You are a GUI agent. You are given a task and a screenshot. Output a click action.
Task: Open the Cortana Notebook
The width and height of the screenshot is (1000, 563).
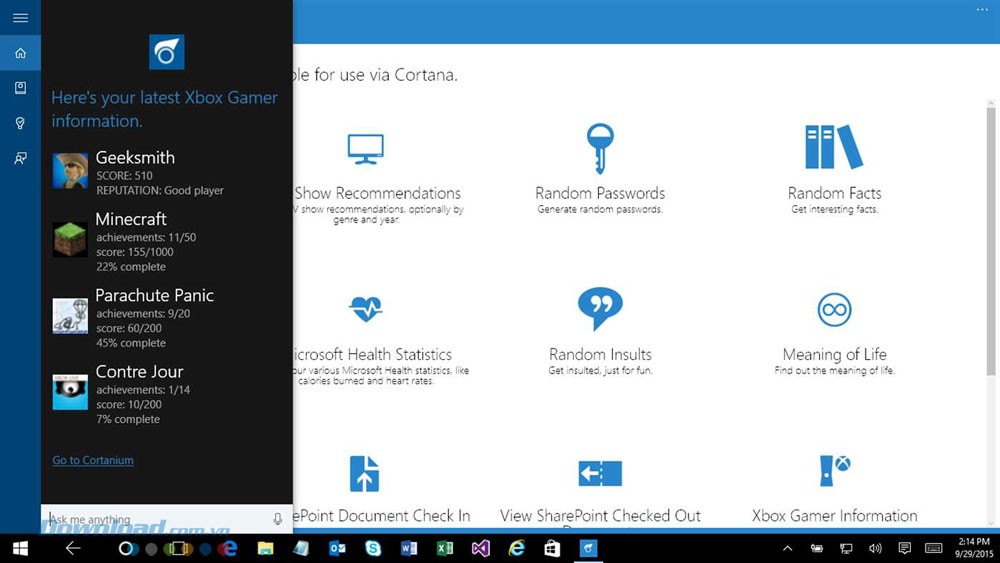20,88
